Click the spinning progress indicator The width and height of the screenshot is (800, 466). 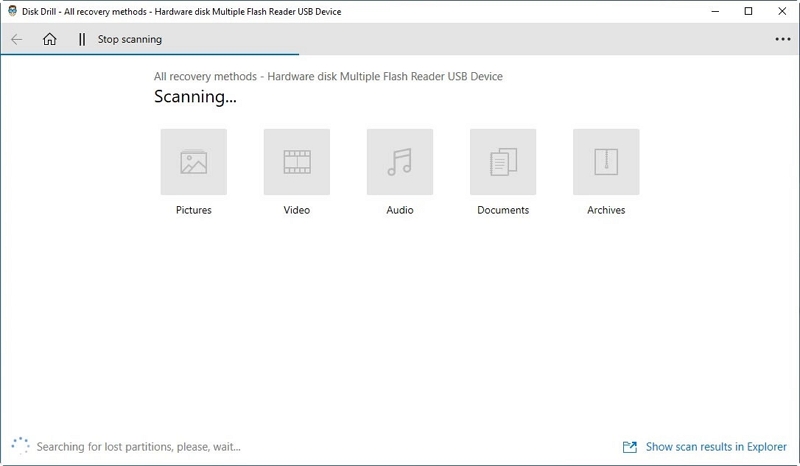click(x=20, y=446)
